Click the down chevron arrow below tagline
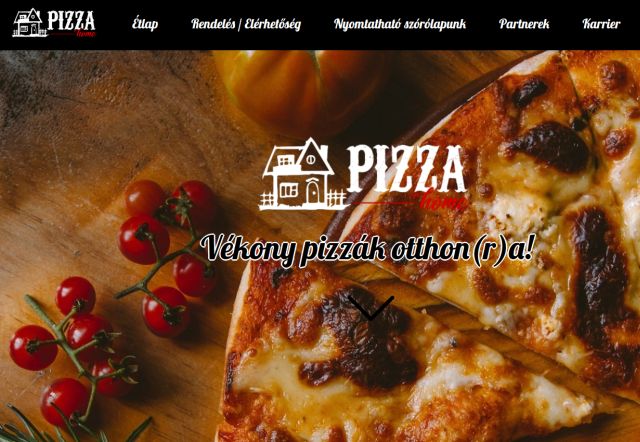 coord(371,307)
